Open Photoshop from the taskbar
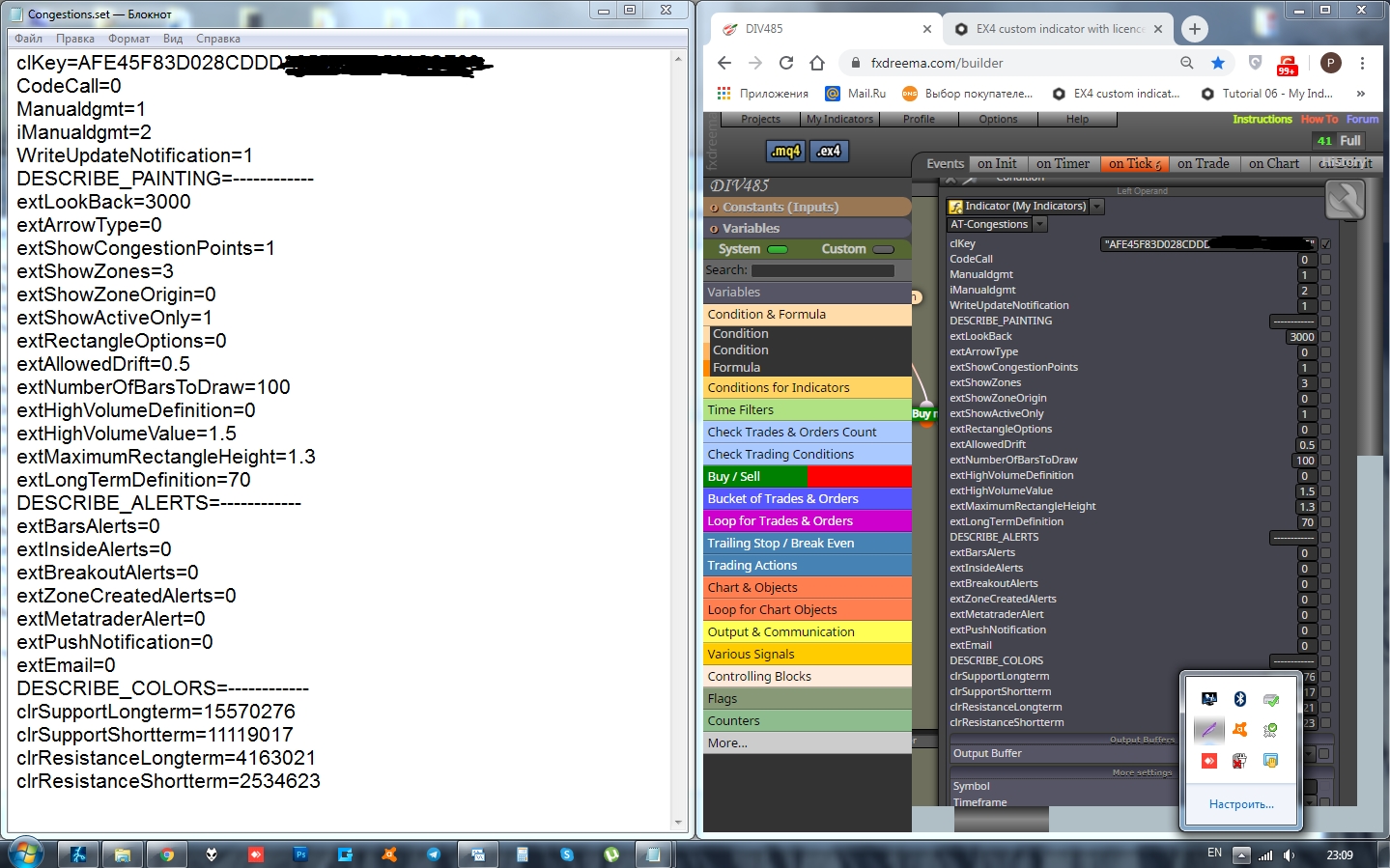 click(x=300, y=854)
